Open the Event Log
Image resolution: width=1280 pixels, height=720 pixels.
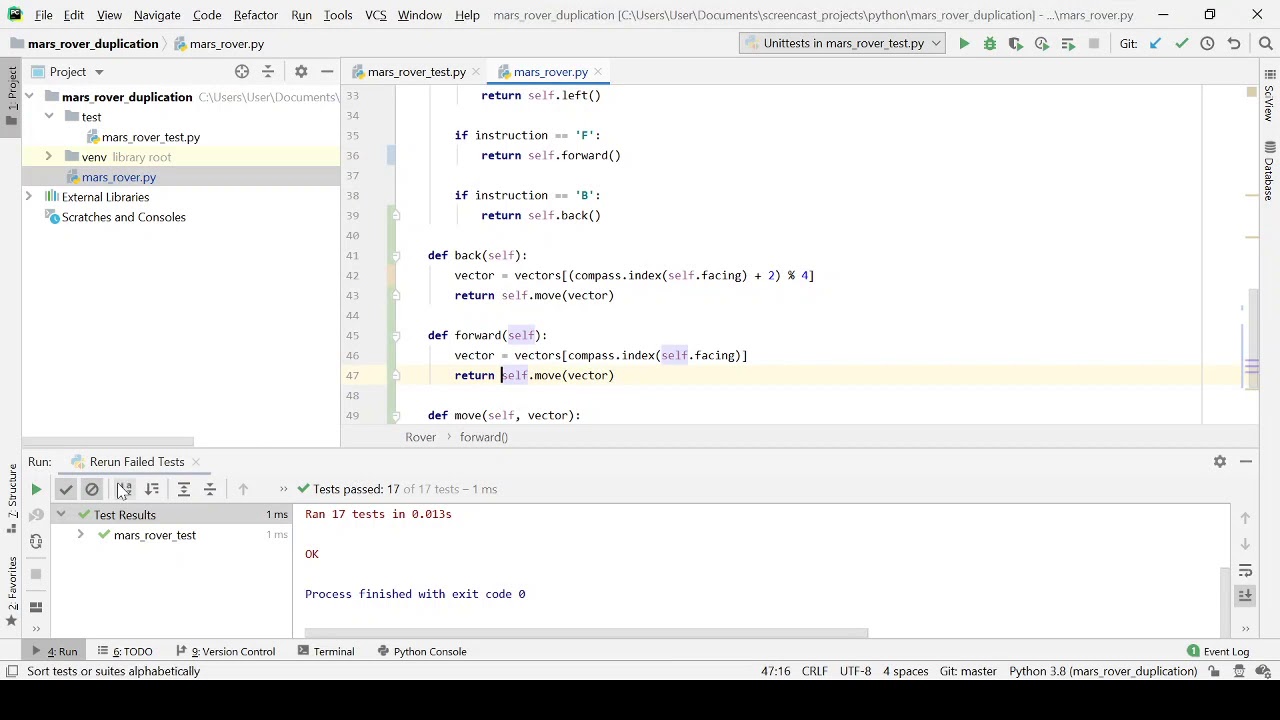(x=1219, y=651)
